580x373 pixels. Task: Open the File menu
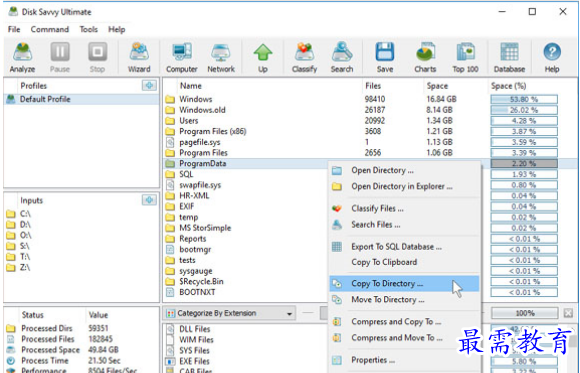[14, 29]
